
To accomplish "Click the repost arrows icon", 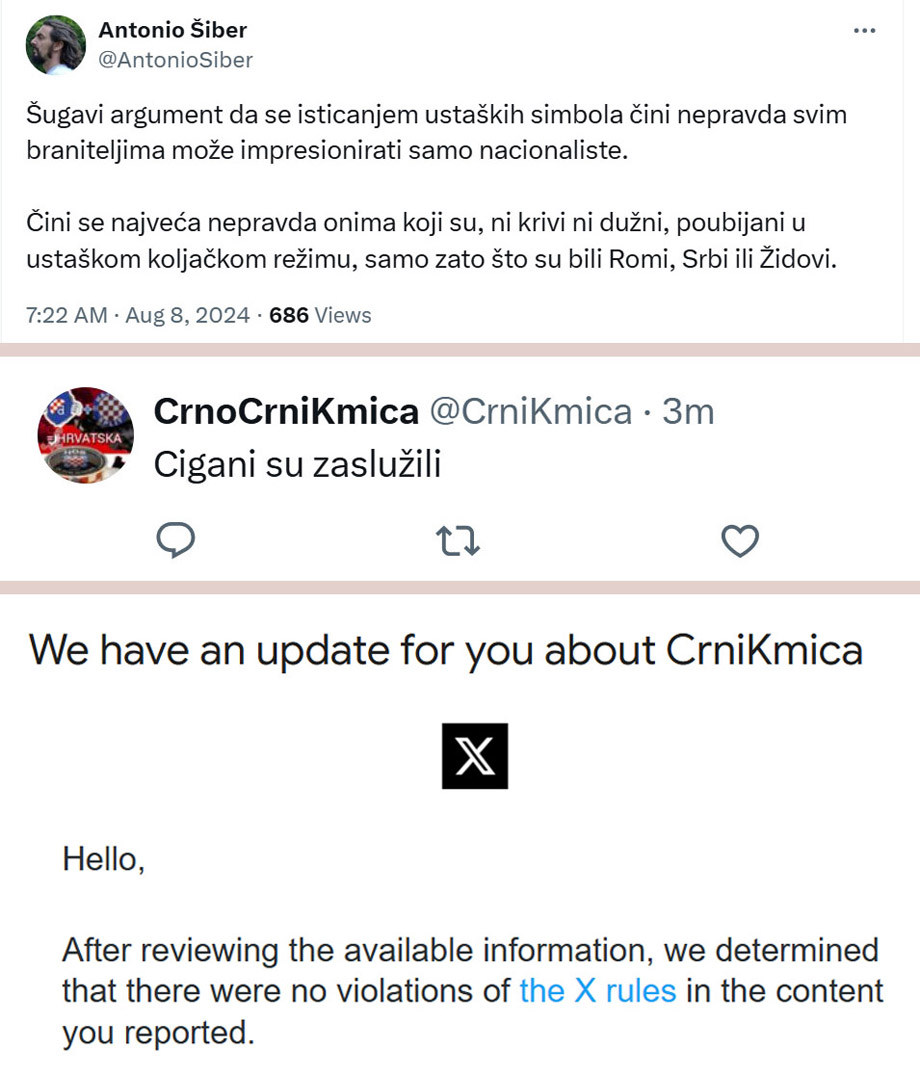I will click(459, 541).
